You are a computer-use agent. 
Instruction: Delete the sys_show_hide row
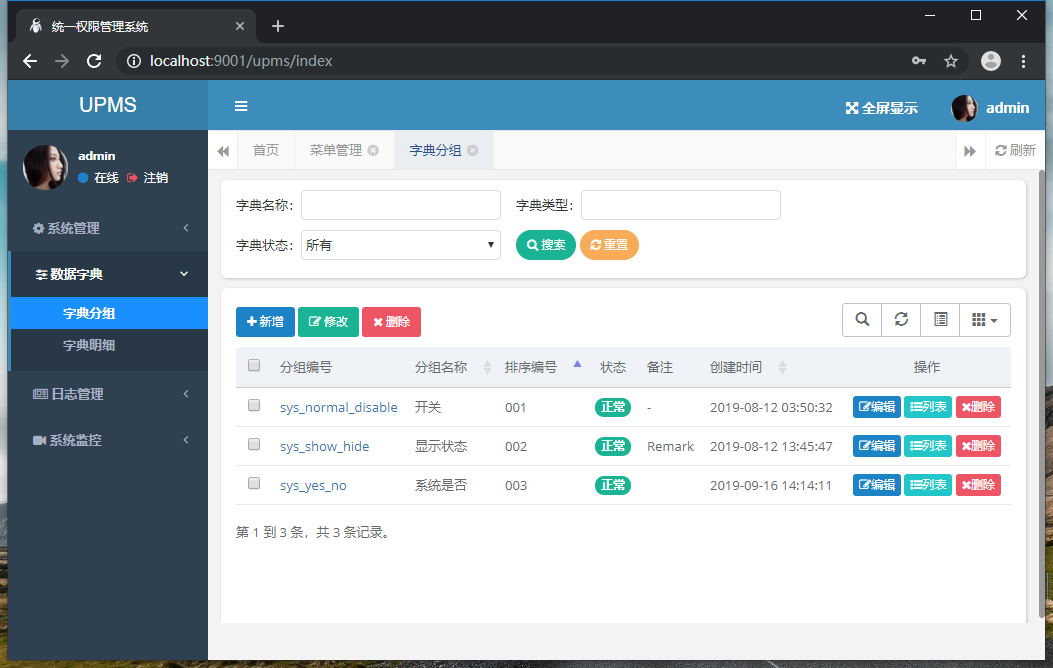click(x=978, y=446)
